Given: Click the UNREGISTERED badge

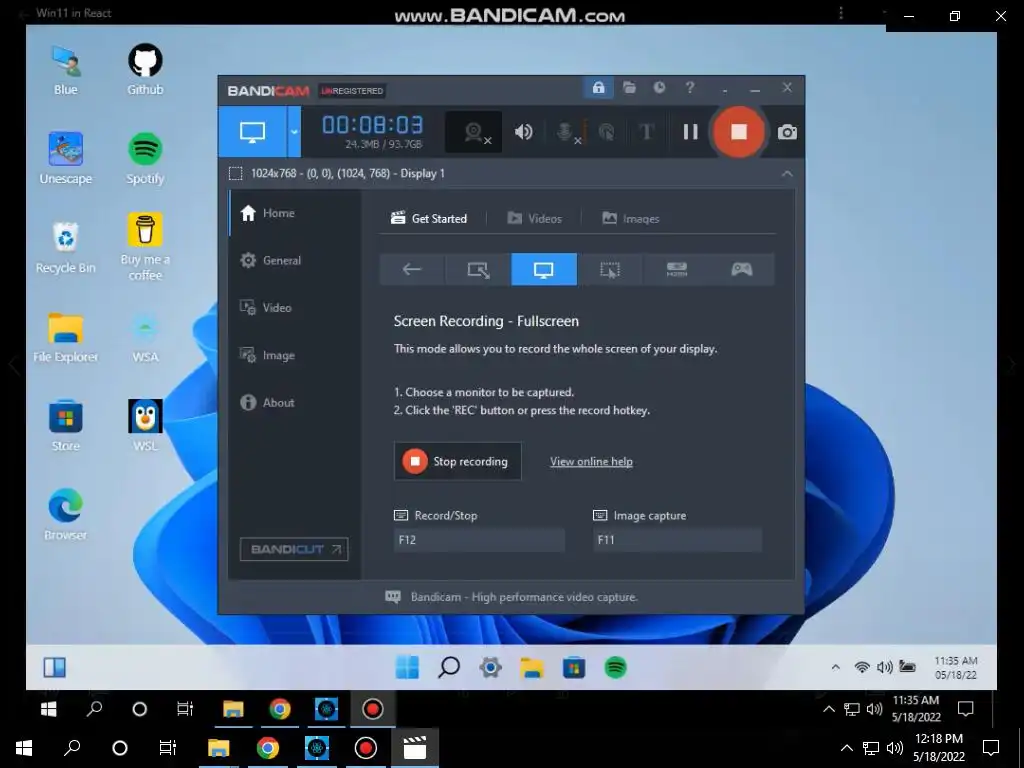Looking at the screenshot, I should [352, 91].
